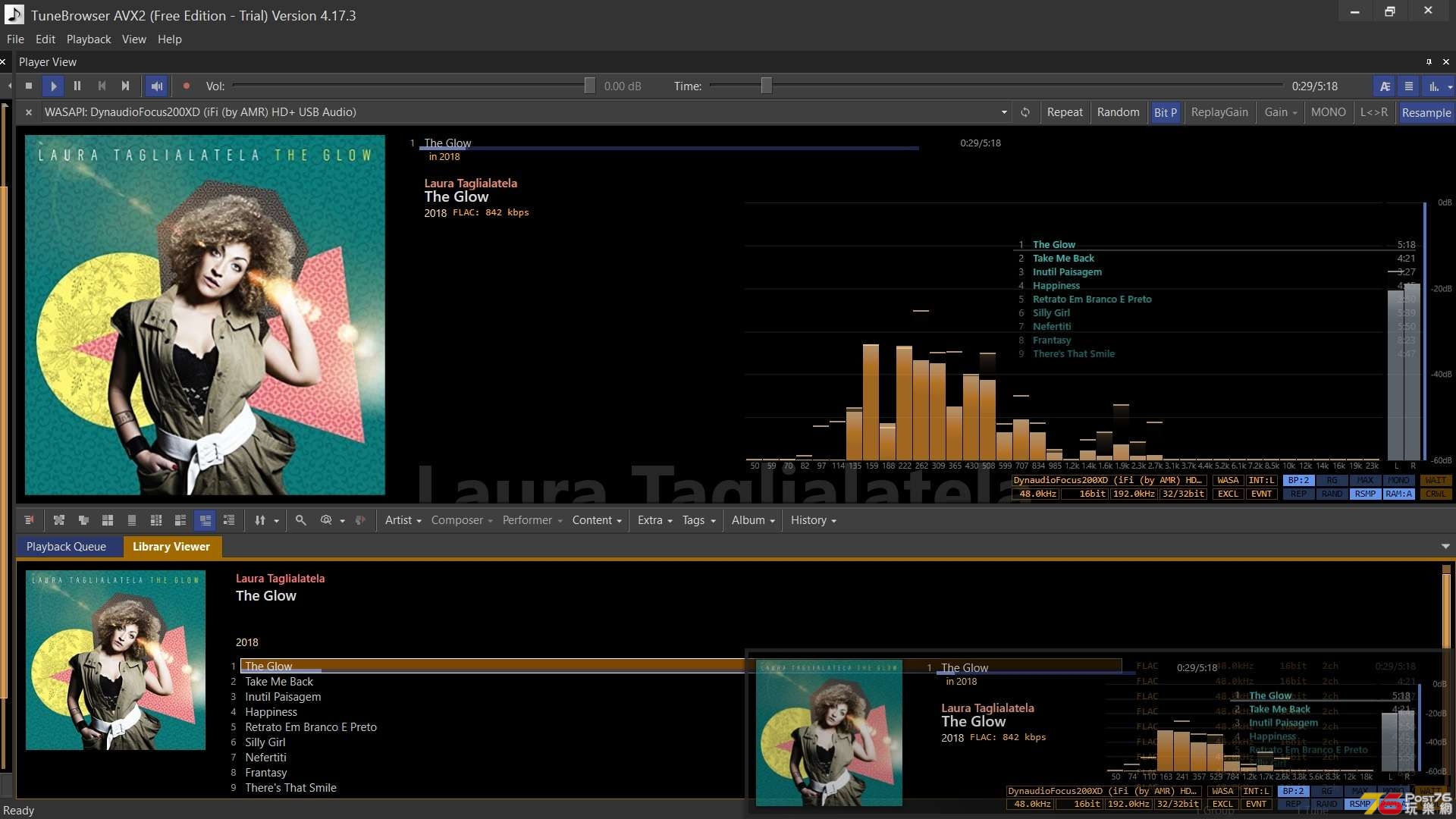The width and height of the screenshot is (1456, 819).
Task: Skip to the previous track
Action: 102,86
